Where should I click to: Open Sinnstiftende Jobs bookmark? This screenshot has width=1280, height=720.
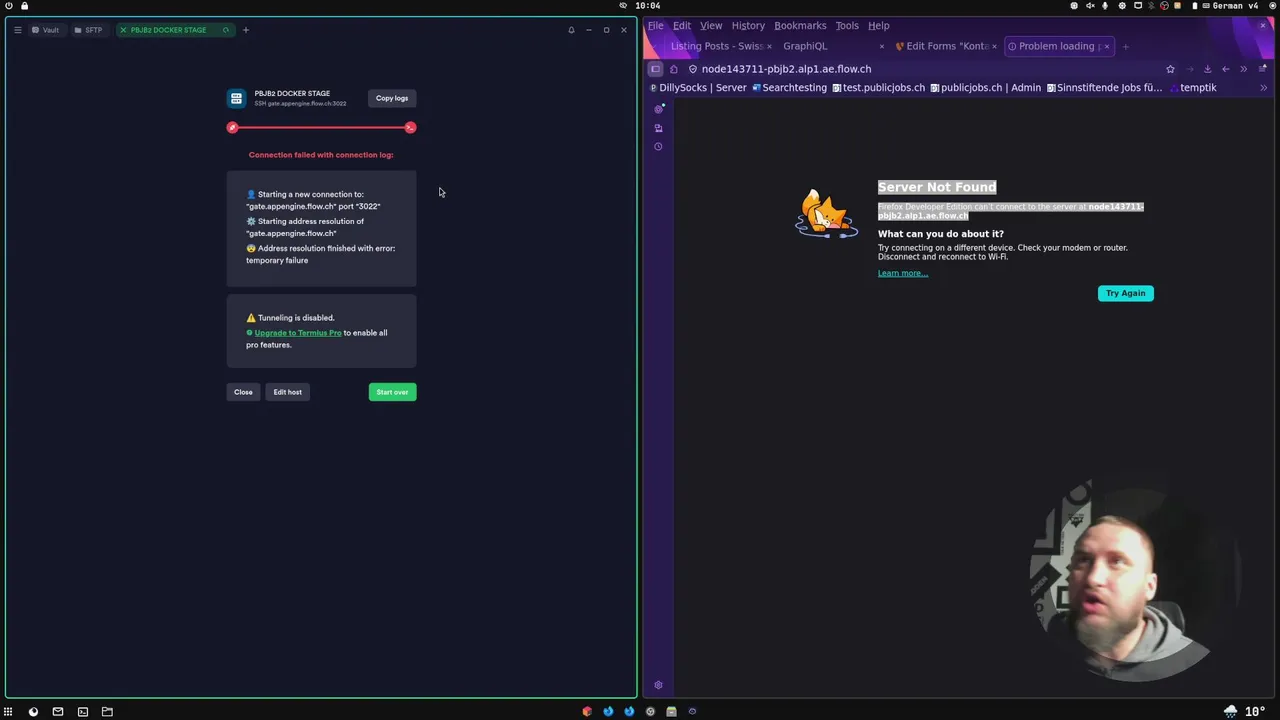[1105, 88]
